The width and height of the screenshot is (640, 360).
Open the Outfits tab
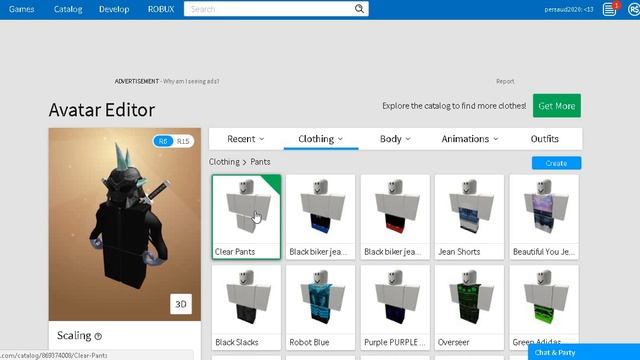[x=544, y=139]
